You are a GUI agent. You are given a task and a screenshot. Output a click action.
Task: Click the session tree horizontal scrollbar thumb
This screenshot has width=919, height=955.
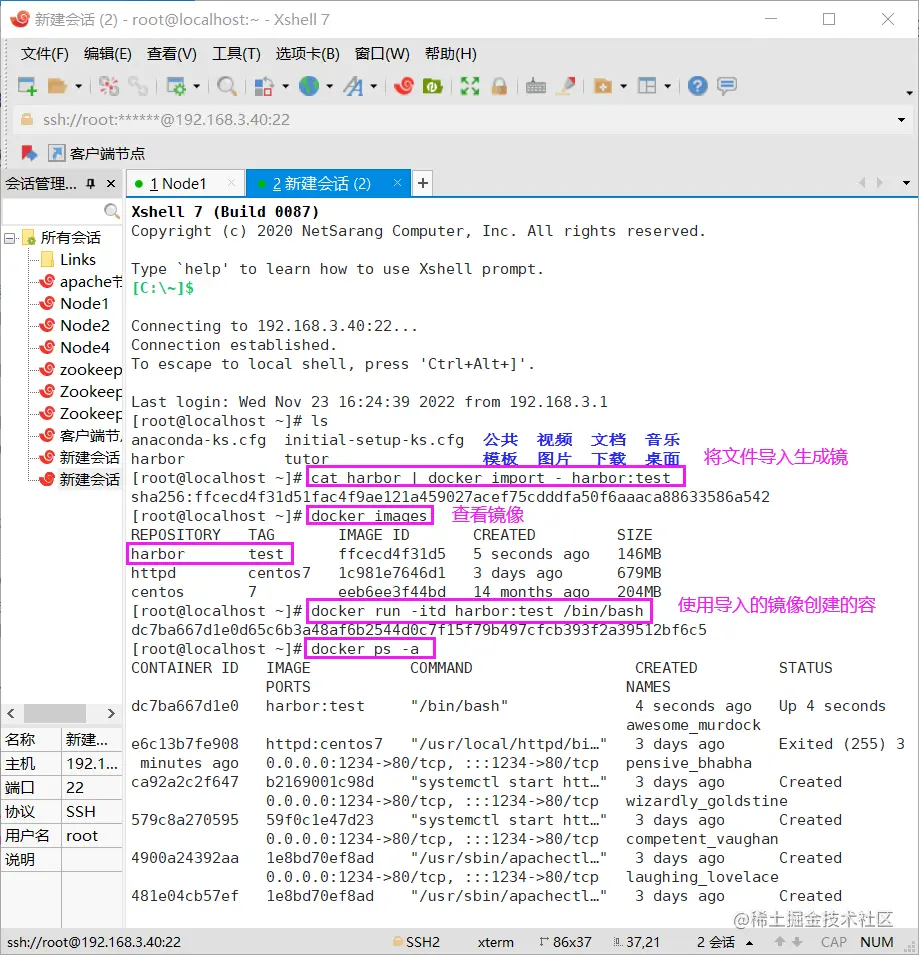click(x=55, y=713)
